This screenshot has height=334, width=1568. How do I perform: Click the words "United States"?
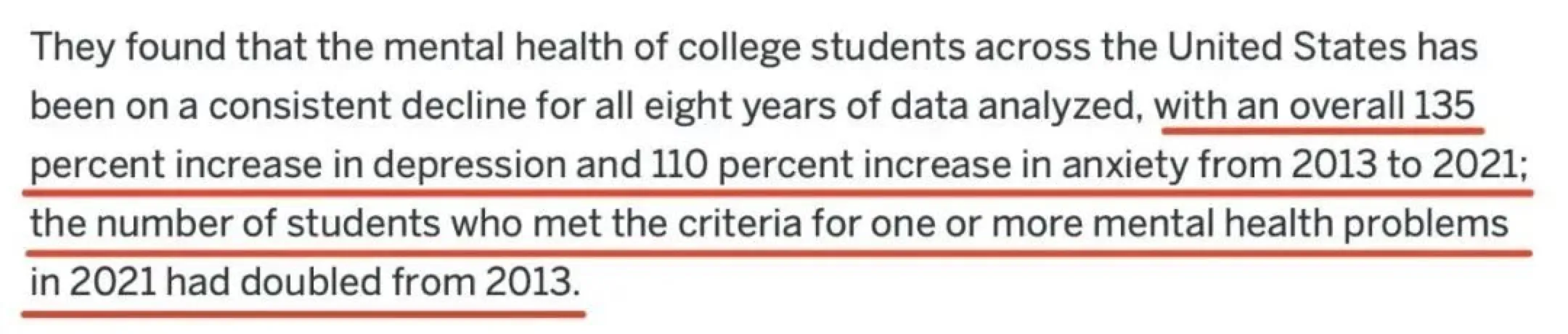point(1286,48)
